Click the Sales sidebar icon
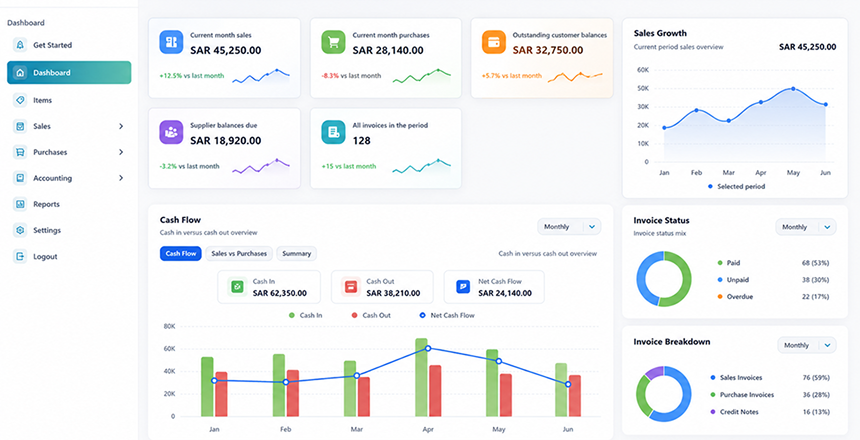This screenshot has height=440, width=860. pos(20,126)
